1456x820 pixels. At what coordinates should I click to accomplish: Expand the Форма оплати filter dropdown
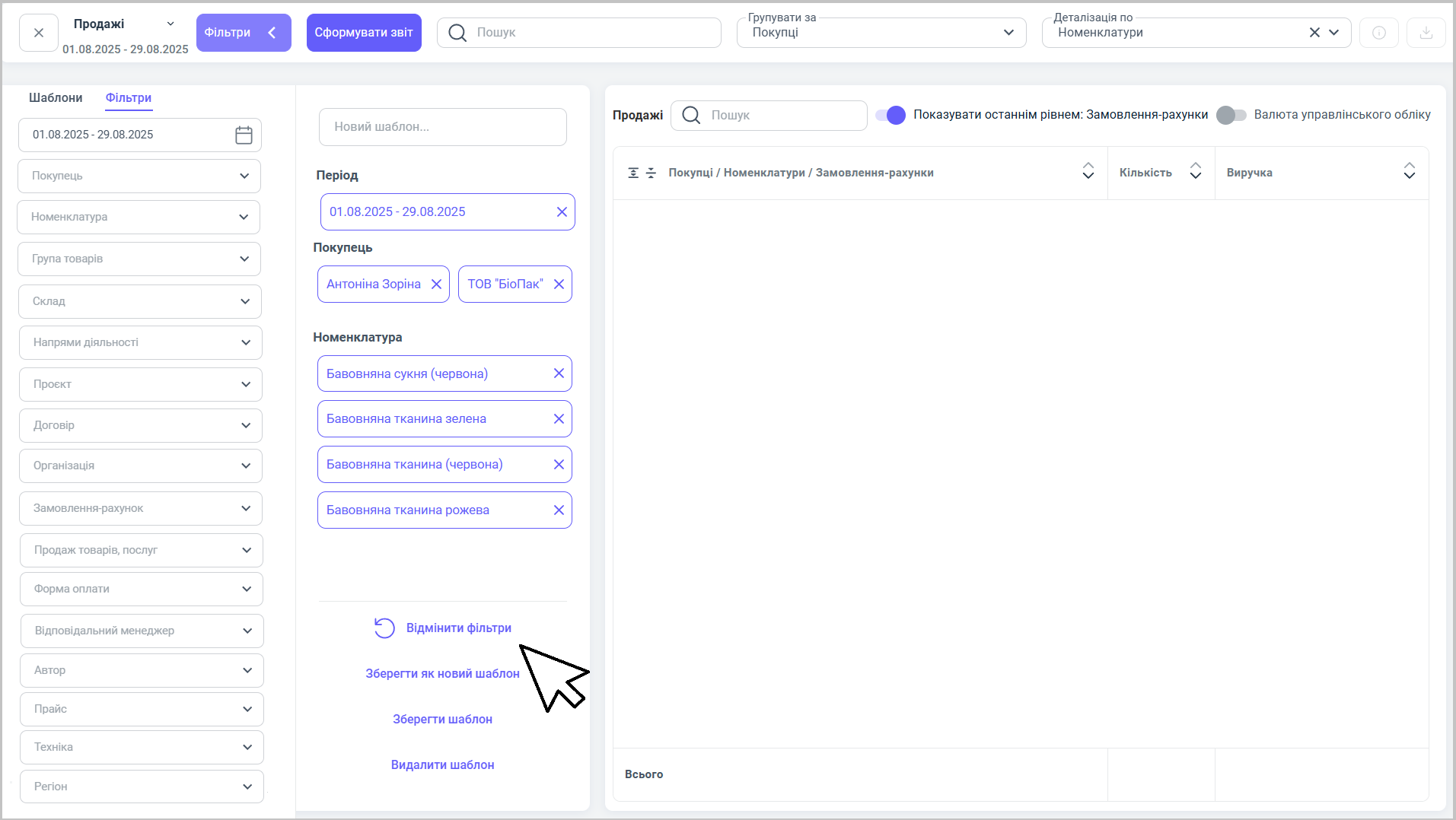(x=142, y=589)
